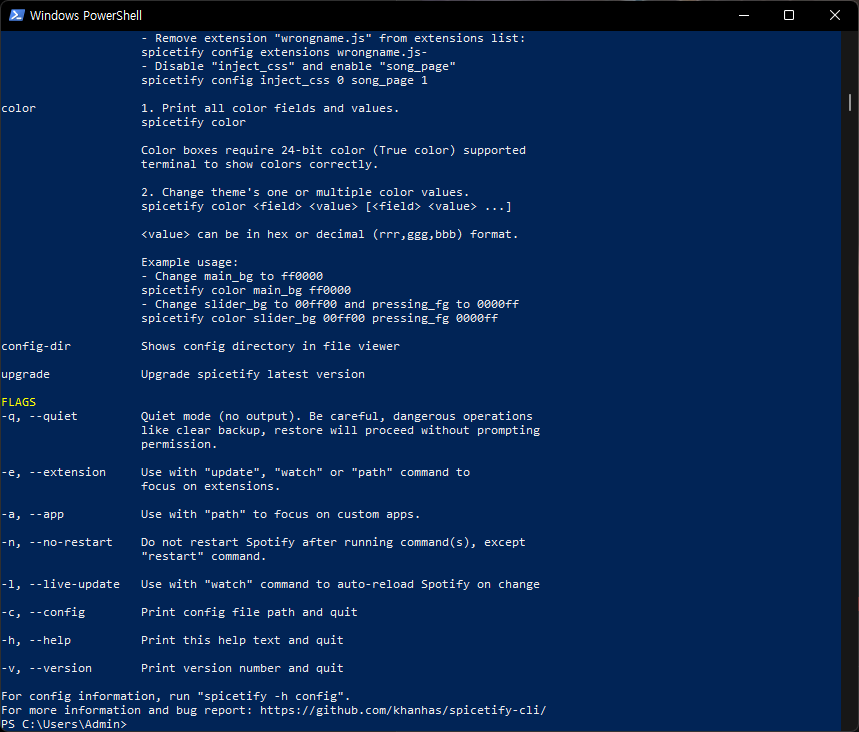Click 'Shows config directory in file viewer'
859x732 pixels.
[270, 346]
